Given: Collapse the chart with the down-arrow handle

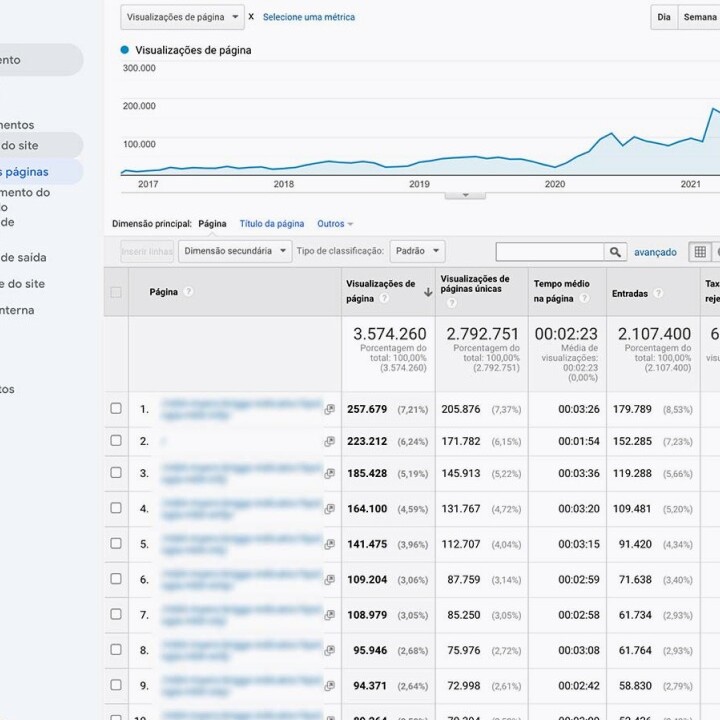Looking at the screenshot, I should click(465, 195).
